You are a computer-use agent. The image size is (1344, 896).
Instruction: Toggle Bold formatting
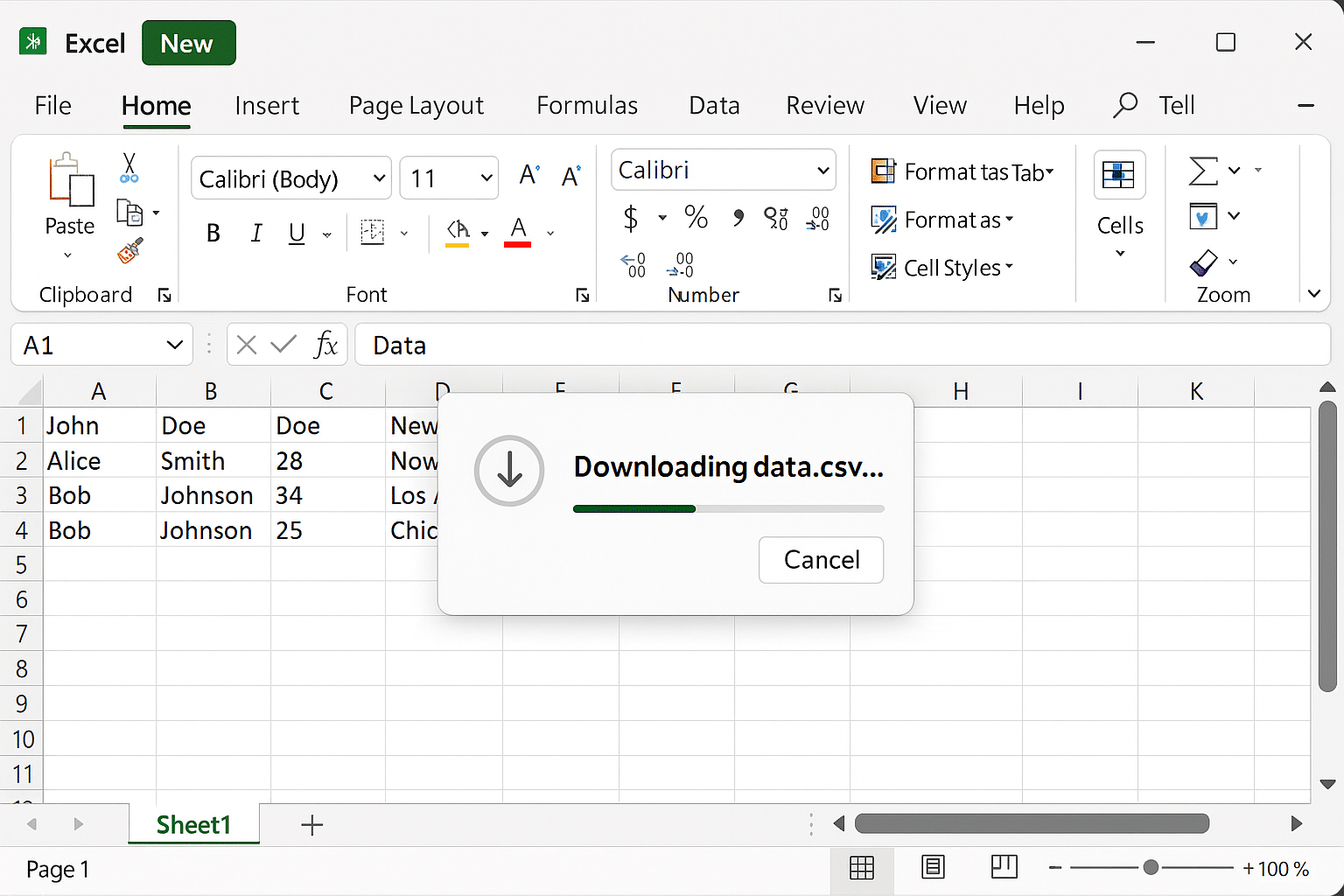213,233
